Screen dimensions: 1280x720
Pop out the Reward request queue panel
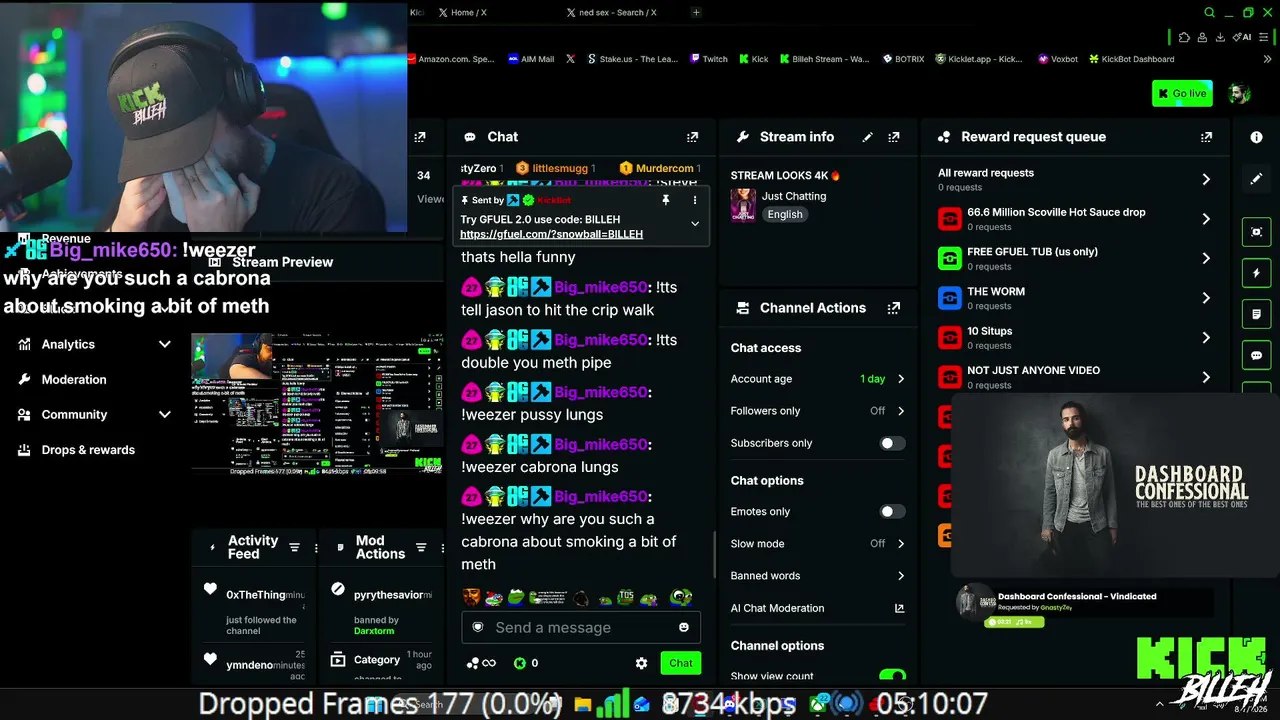tap(1206, 137)
